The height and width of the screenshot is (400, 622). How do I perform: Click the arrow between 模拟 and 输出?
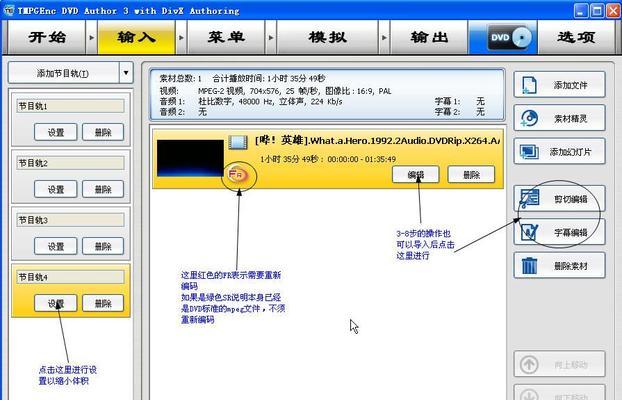click(384, 38)
